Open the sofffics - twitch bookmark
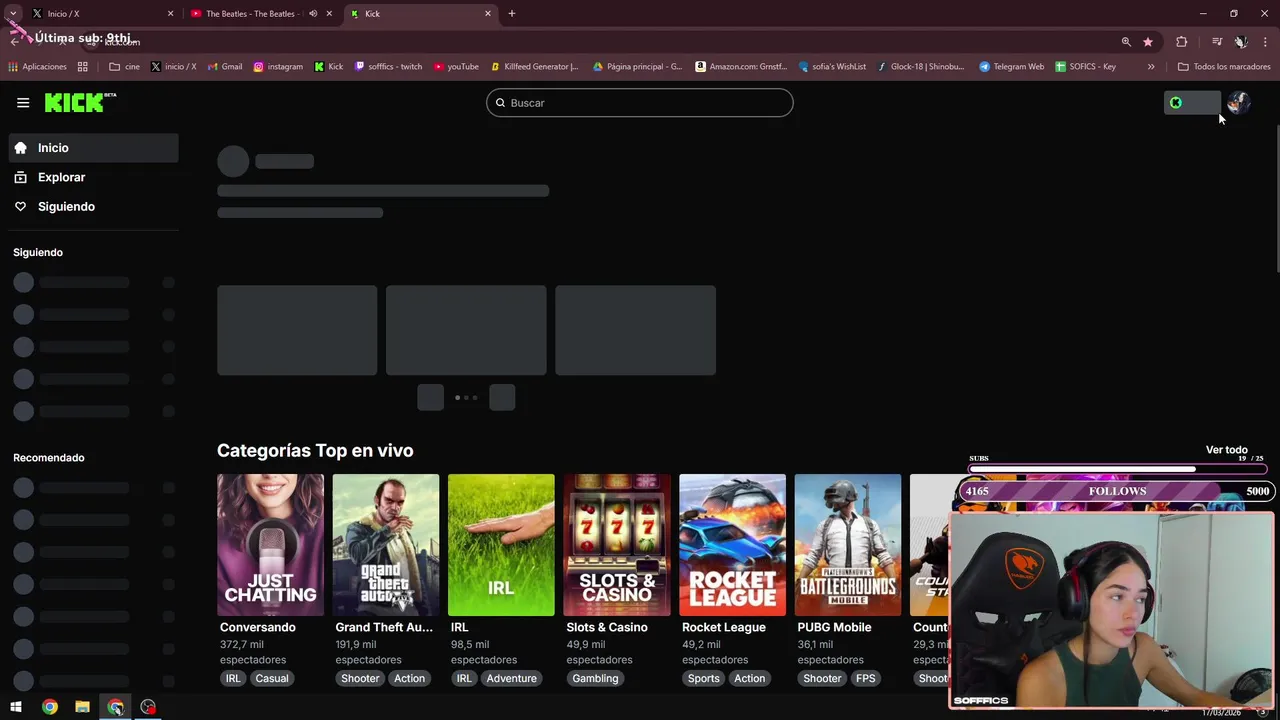The image size is (1280, 720). pos(388,67)
